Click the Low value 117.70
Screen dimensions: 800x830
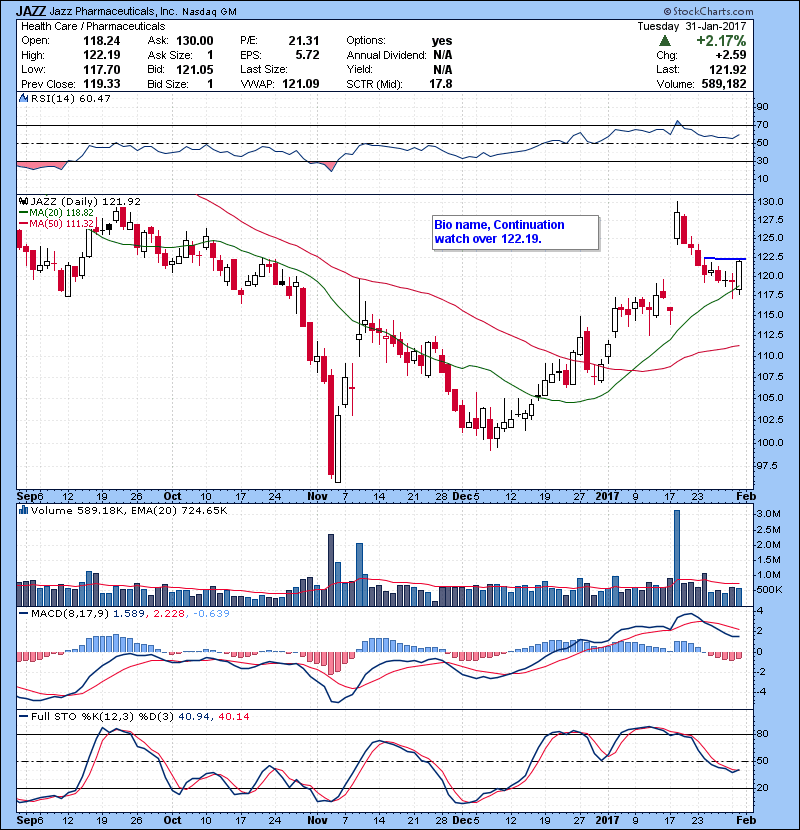pos(102,69)
